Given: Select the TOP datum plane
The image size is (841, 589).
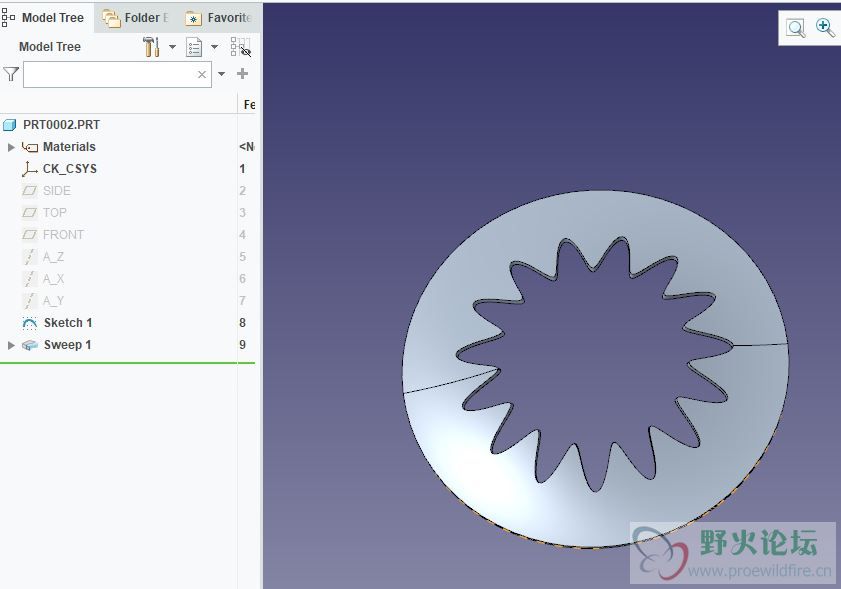Looking at the screenshot, I should pos(55,213).
